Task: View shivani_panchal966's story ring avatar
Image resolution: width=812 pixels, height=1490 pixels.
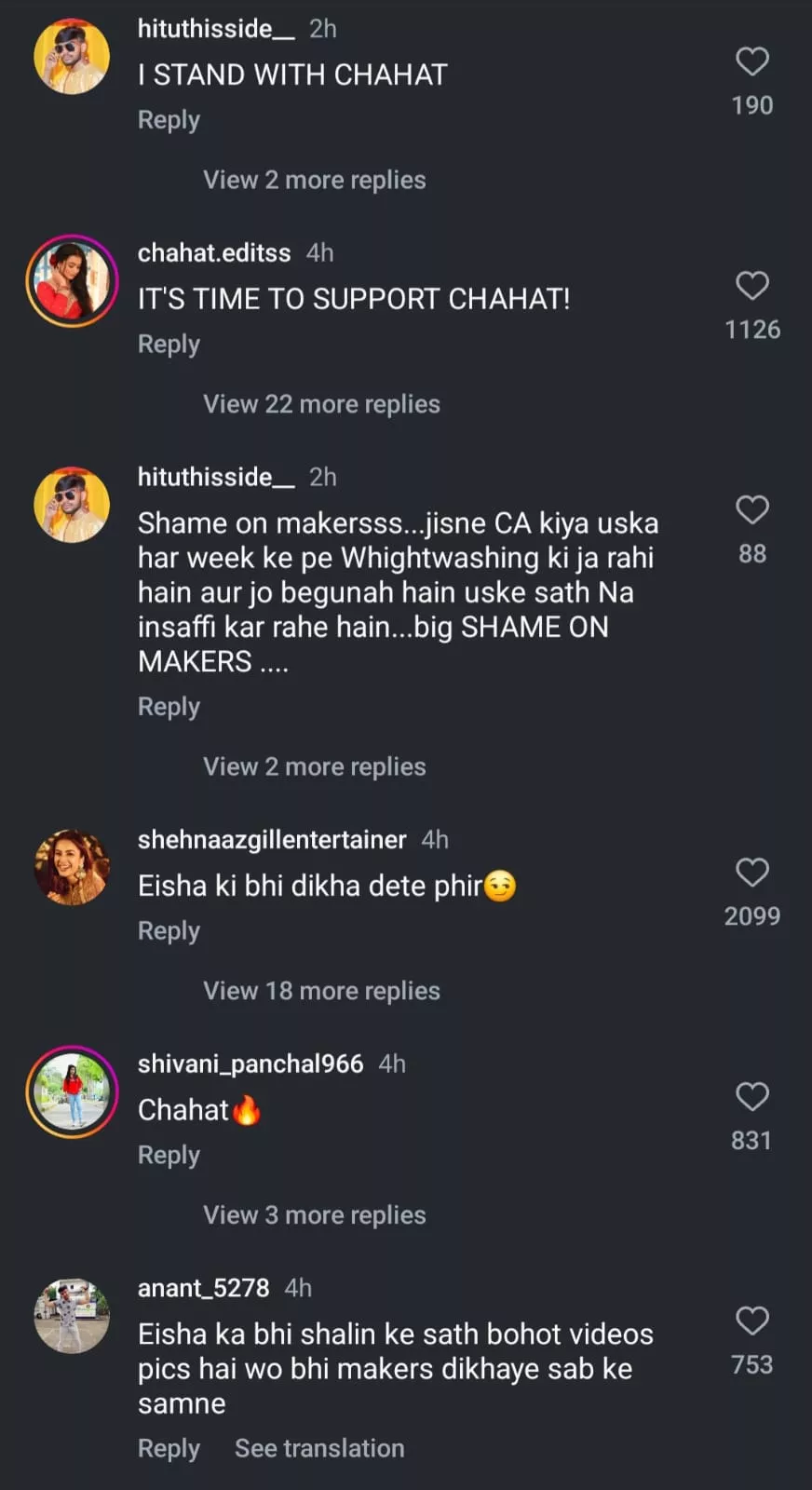Action: pos(72,1091)
